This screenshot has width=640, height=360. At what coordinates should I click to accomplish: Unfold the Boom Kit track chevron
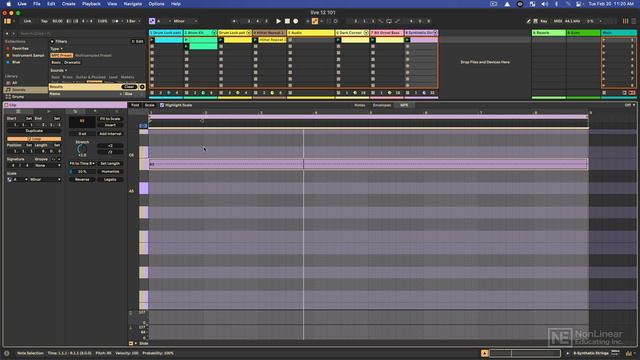pyautogui.click(x=214, y=33)
